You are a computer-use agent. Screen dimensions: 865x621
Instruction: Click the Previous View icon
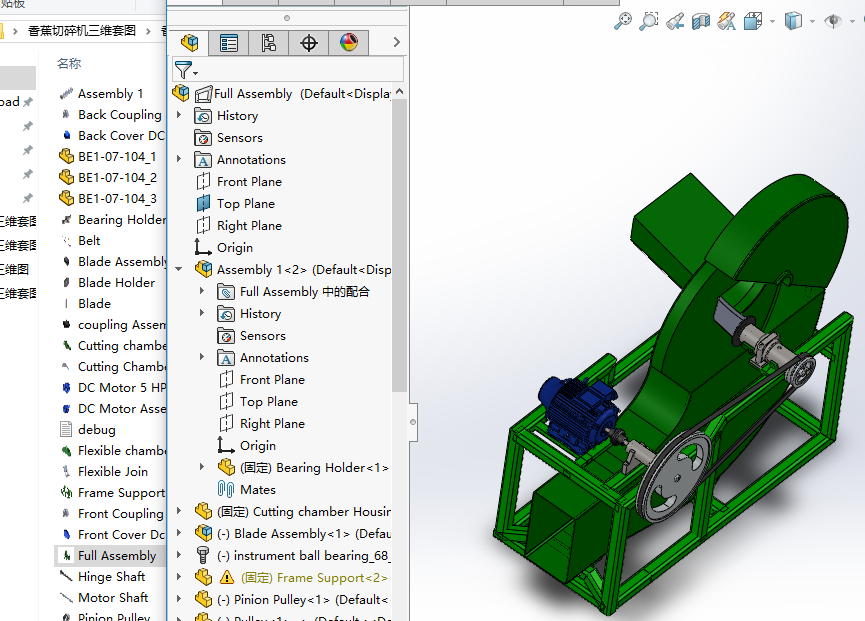pos(675,21)
